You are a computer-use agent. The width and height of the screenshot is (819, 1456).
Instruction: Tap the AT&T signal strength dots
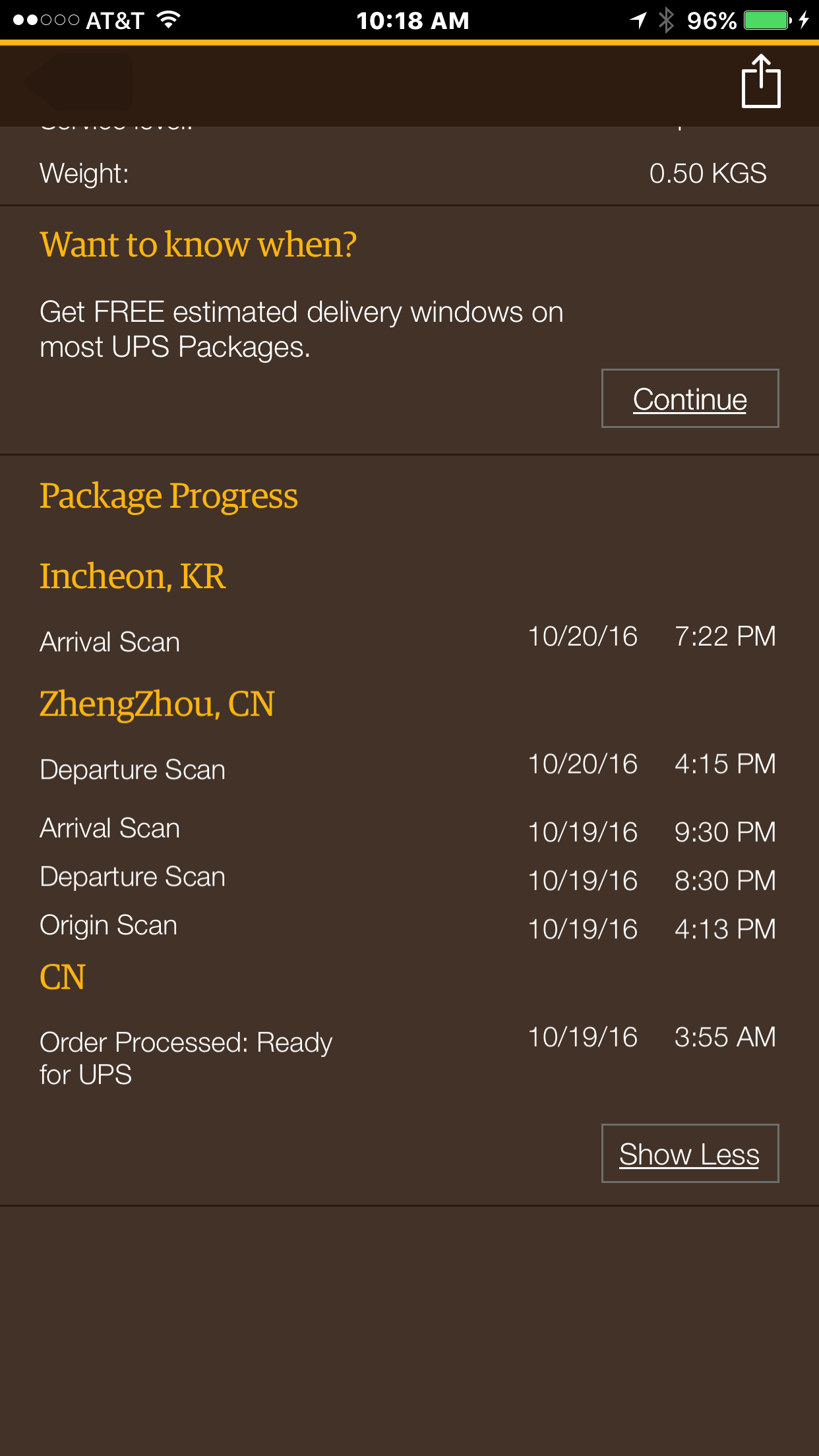pos(46,20)
